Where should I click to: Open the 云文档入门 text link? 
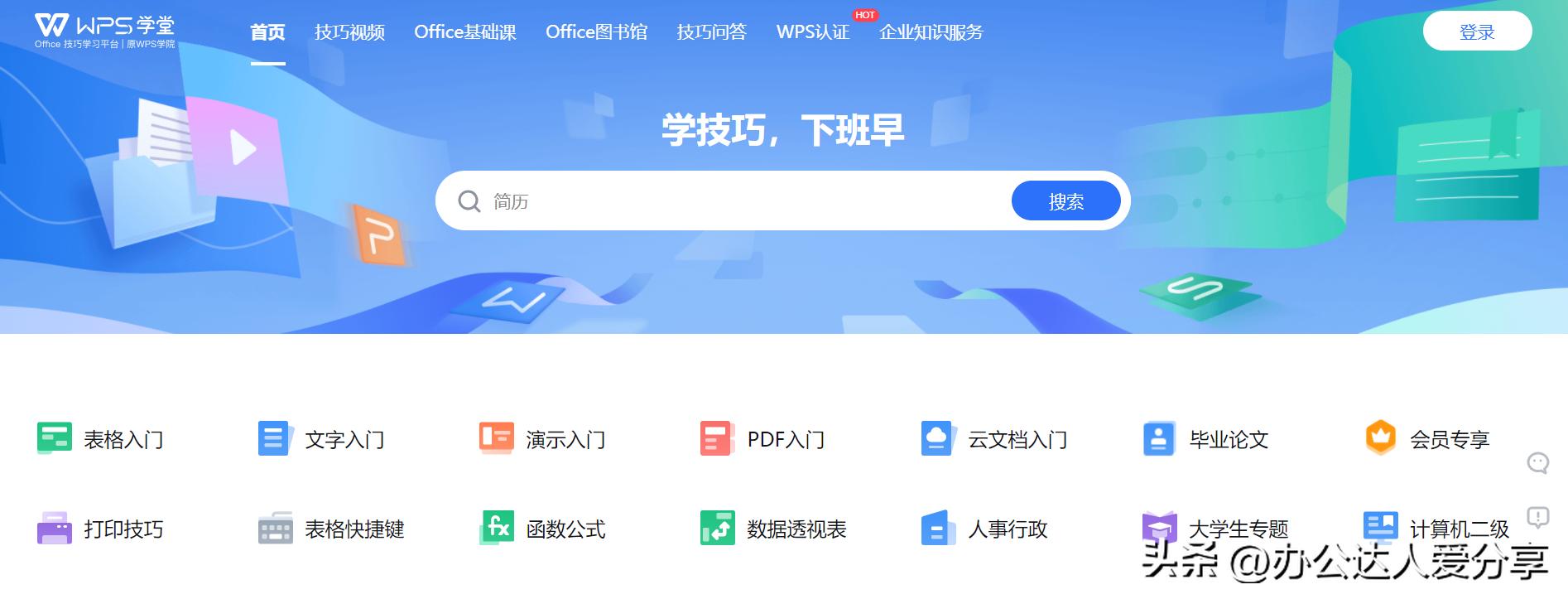(x=1017, y=440)
